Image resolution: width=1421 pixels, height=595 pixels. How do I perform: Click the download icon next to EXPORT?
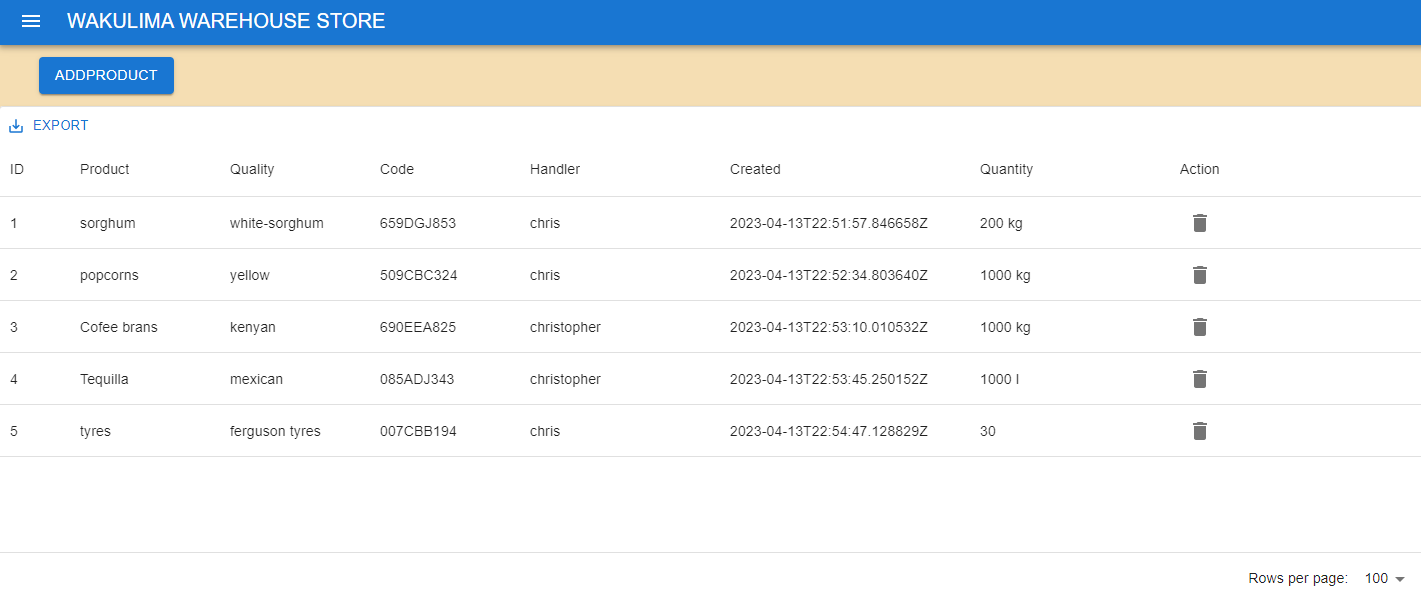pyautogui.click(x=15, y=125)
